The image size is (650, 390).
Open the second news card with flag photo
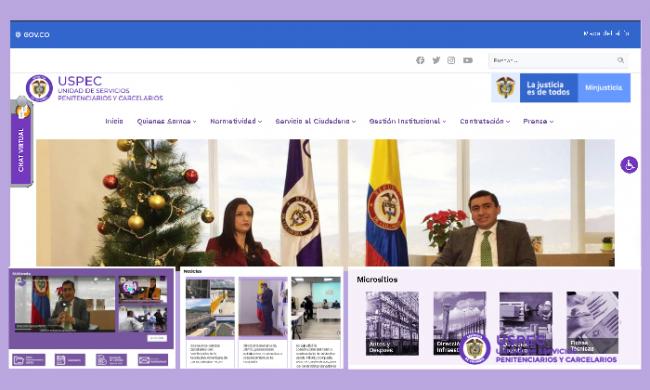(263, 322)
